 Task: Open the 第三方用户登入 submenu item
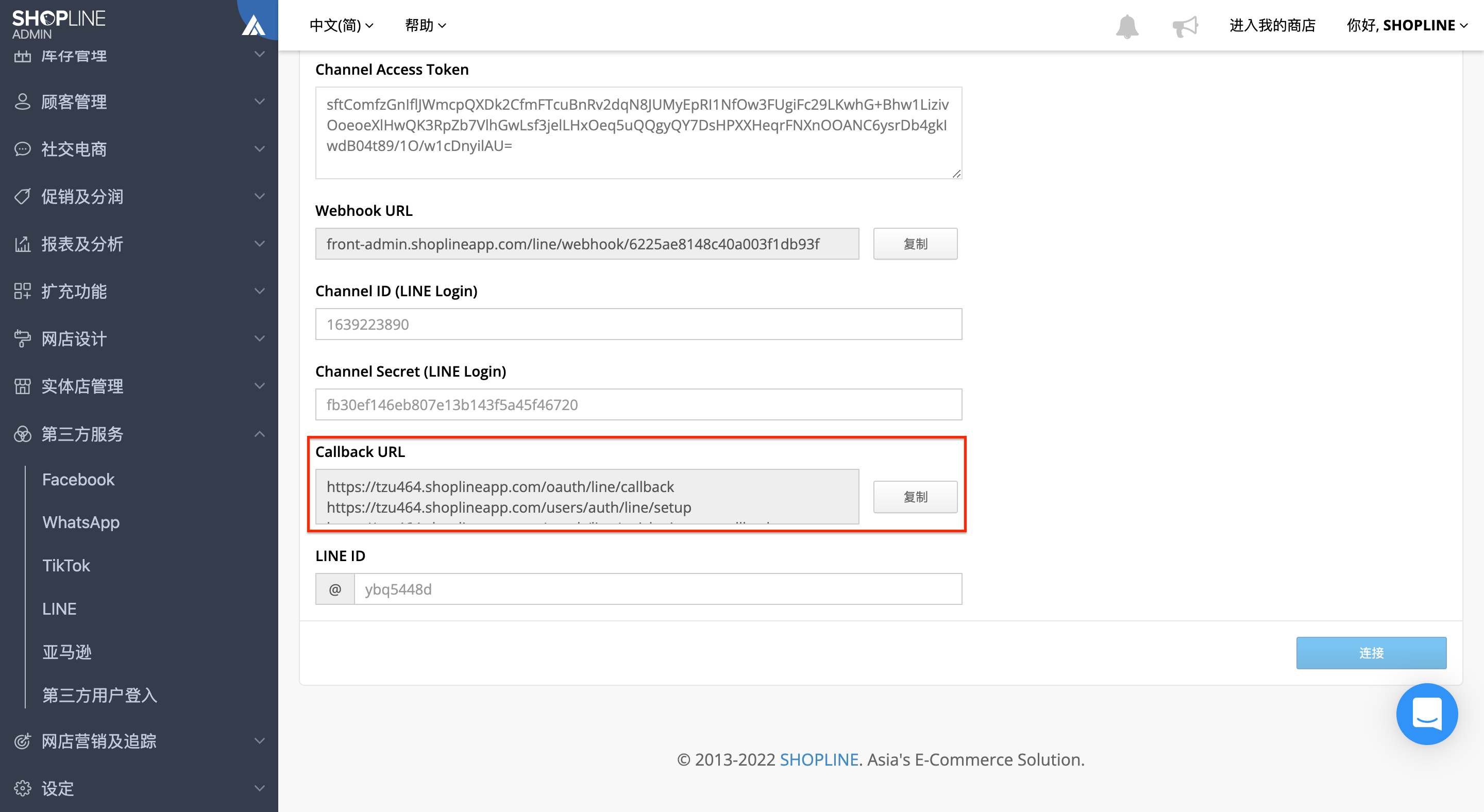click(x=99, y=695)
